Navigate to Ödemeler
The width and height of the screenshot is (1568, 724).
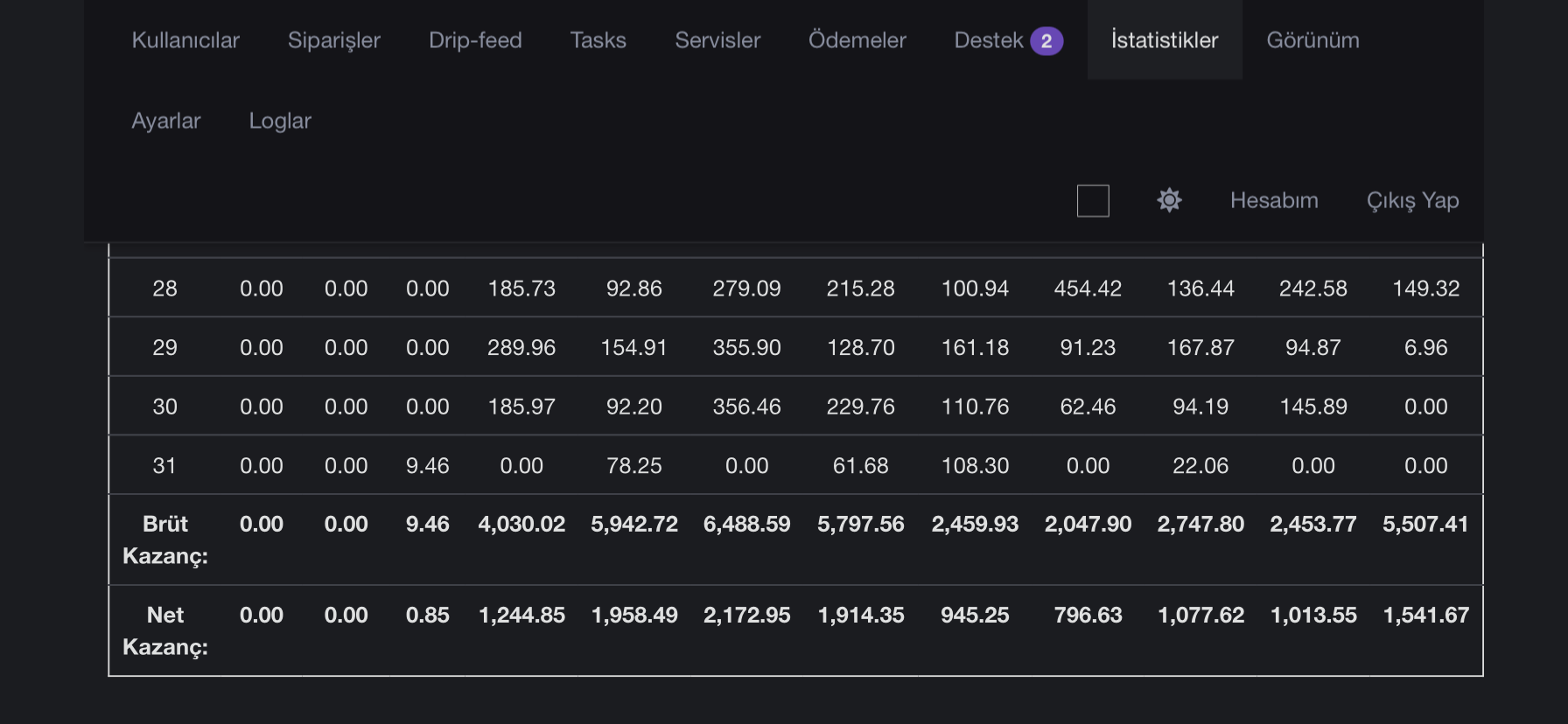pyautogui.click(x=857, y=40)
